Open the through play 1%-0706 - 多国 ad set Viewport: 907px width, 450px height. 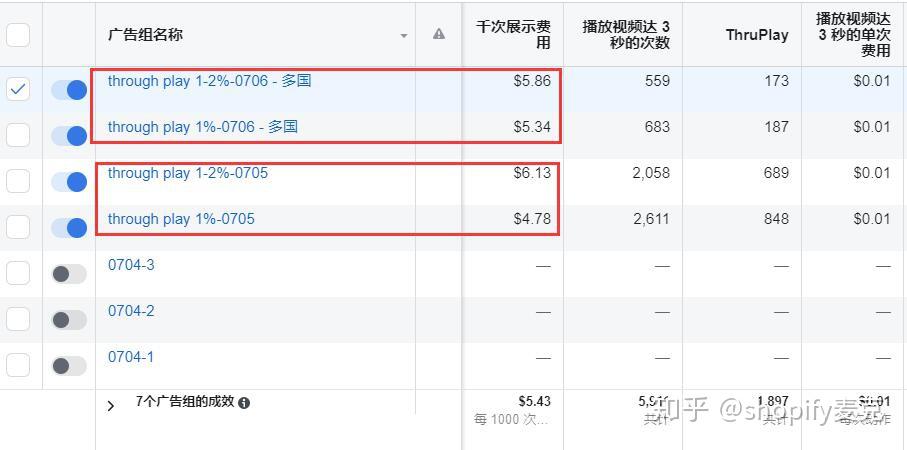[x=202, y=127]
